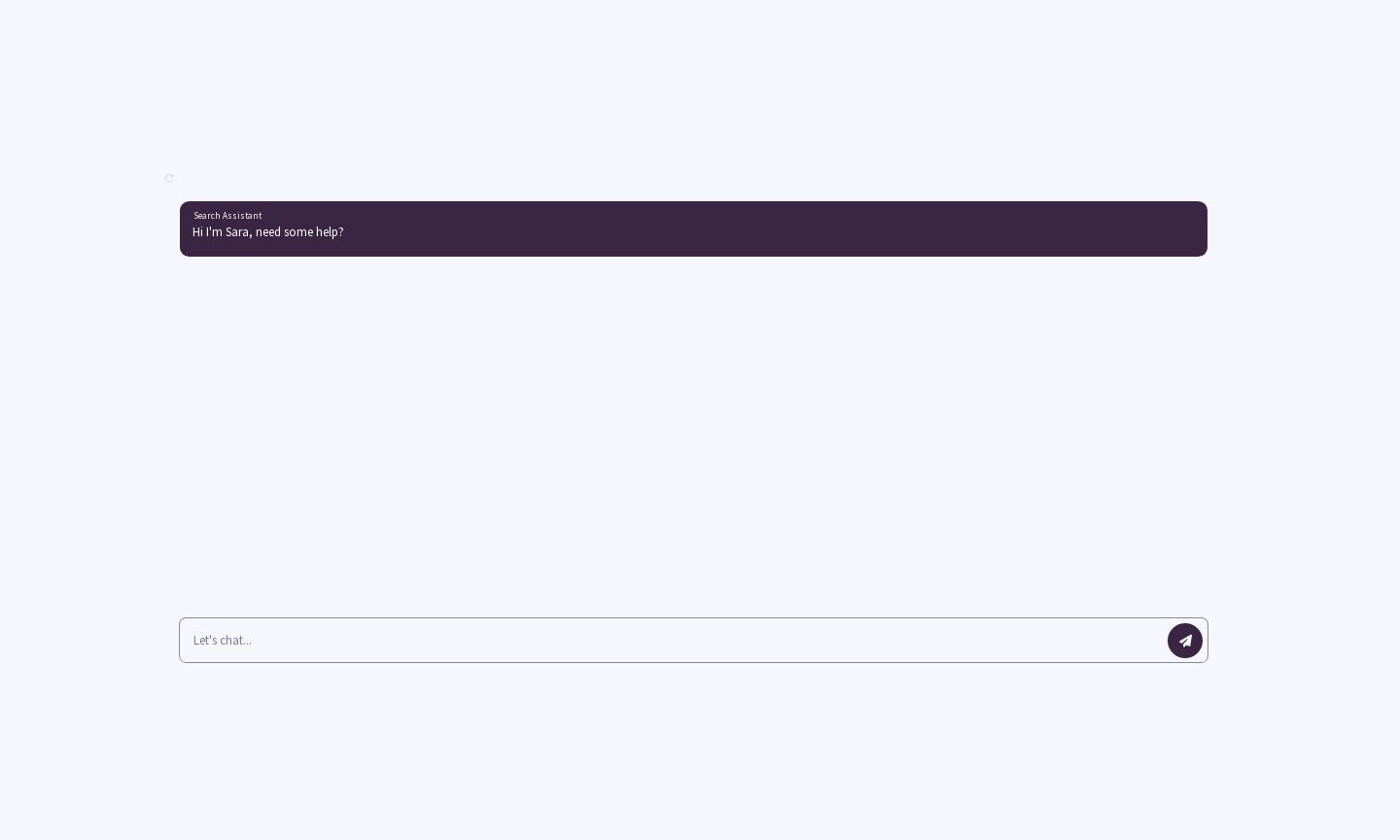Tap the grey refresh chat icon
This screenshot has height=840, width=1400.
point(169,178)
